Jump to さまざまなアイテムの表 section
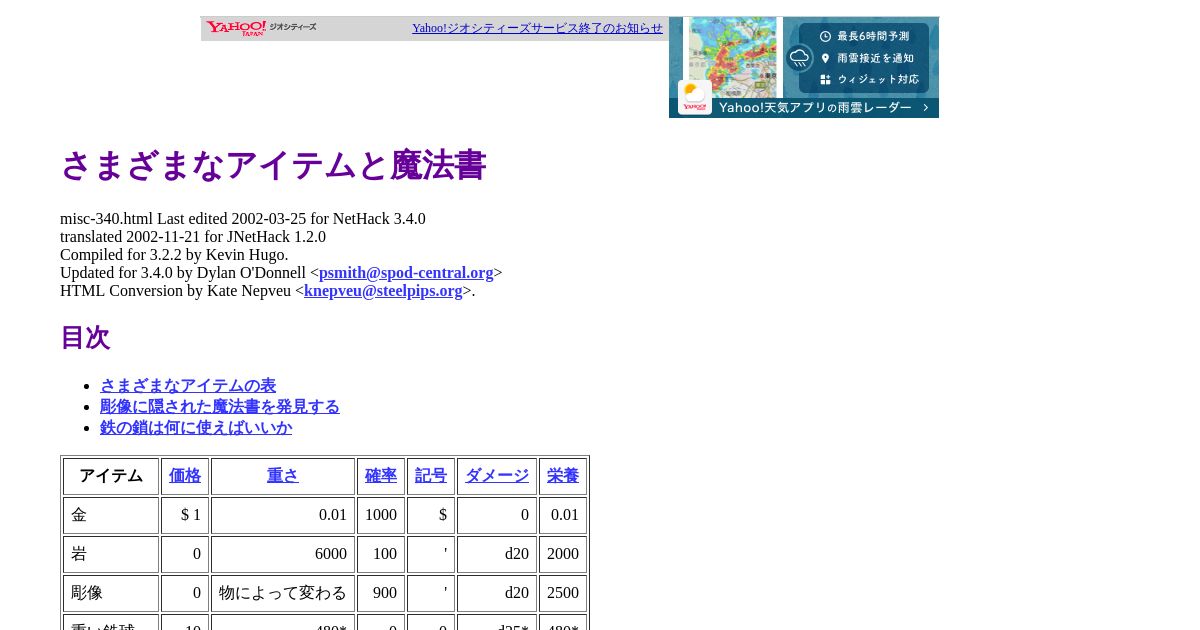 188,386
